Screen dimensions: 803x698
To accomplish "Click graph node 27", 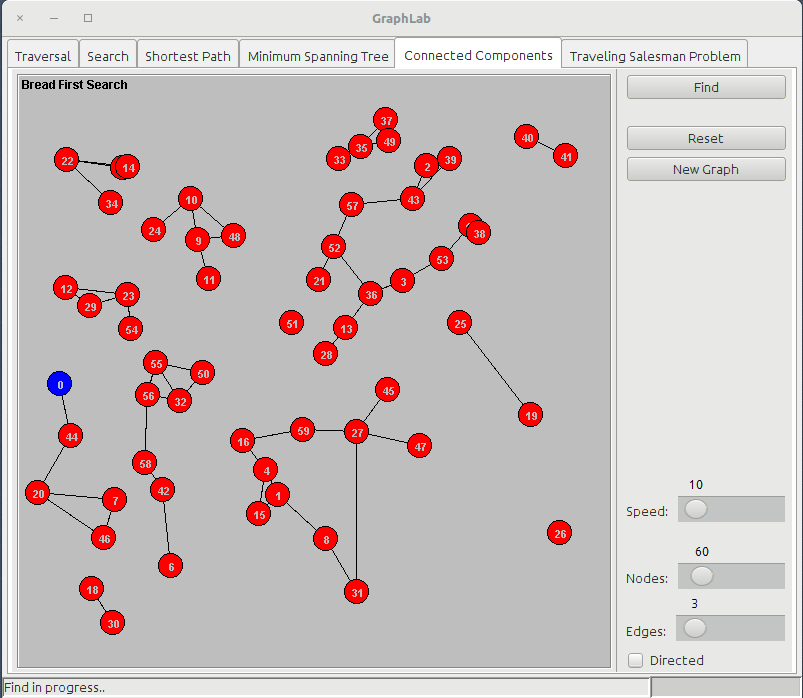I will click(x=356, y=432).
